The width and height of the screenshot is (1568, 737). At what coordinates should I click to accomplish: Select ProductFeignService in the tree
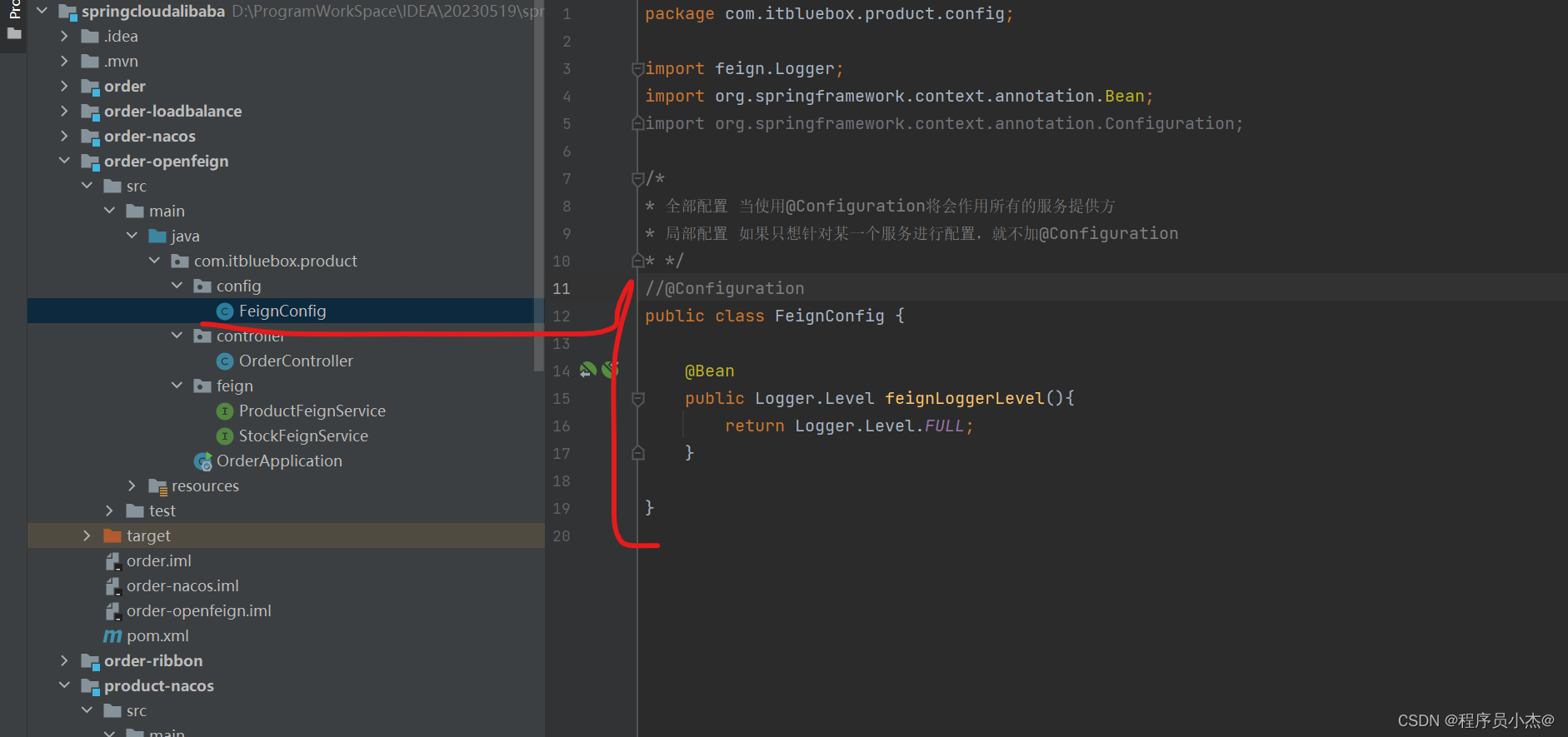pos(312,411)
